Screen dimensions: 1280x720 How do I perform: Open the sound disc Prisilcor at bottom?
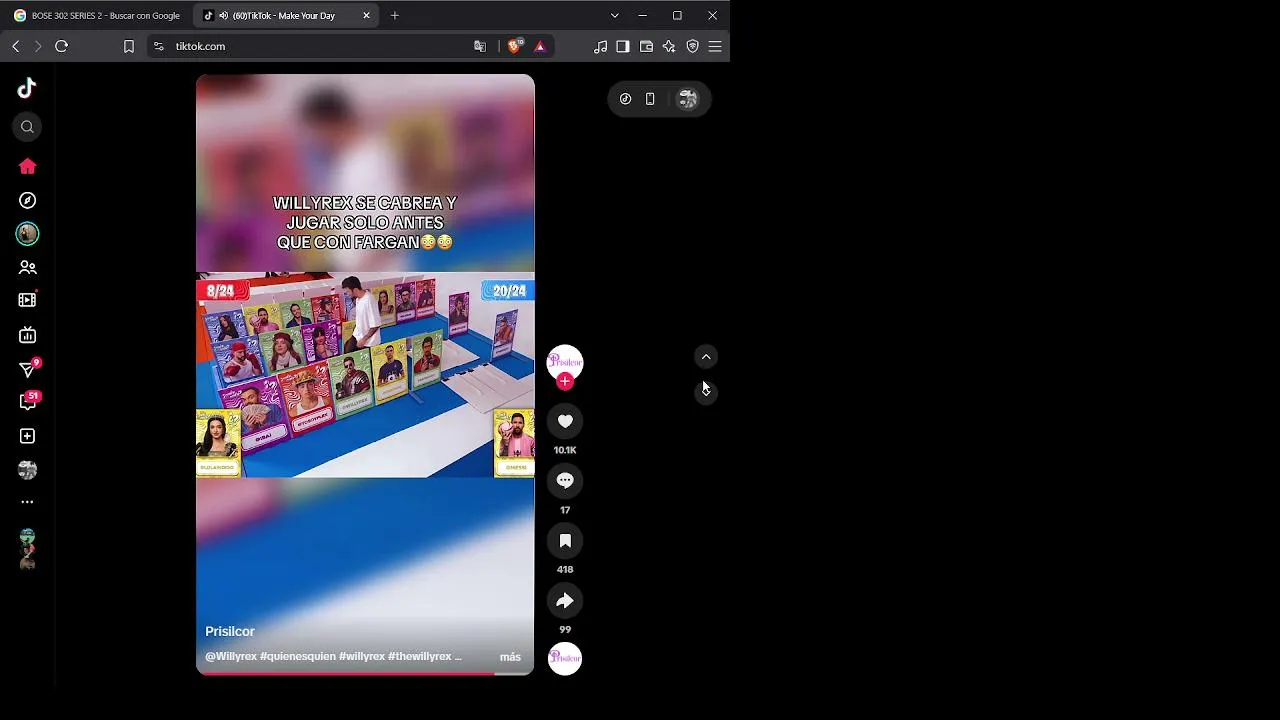(565, 658)
